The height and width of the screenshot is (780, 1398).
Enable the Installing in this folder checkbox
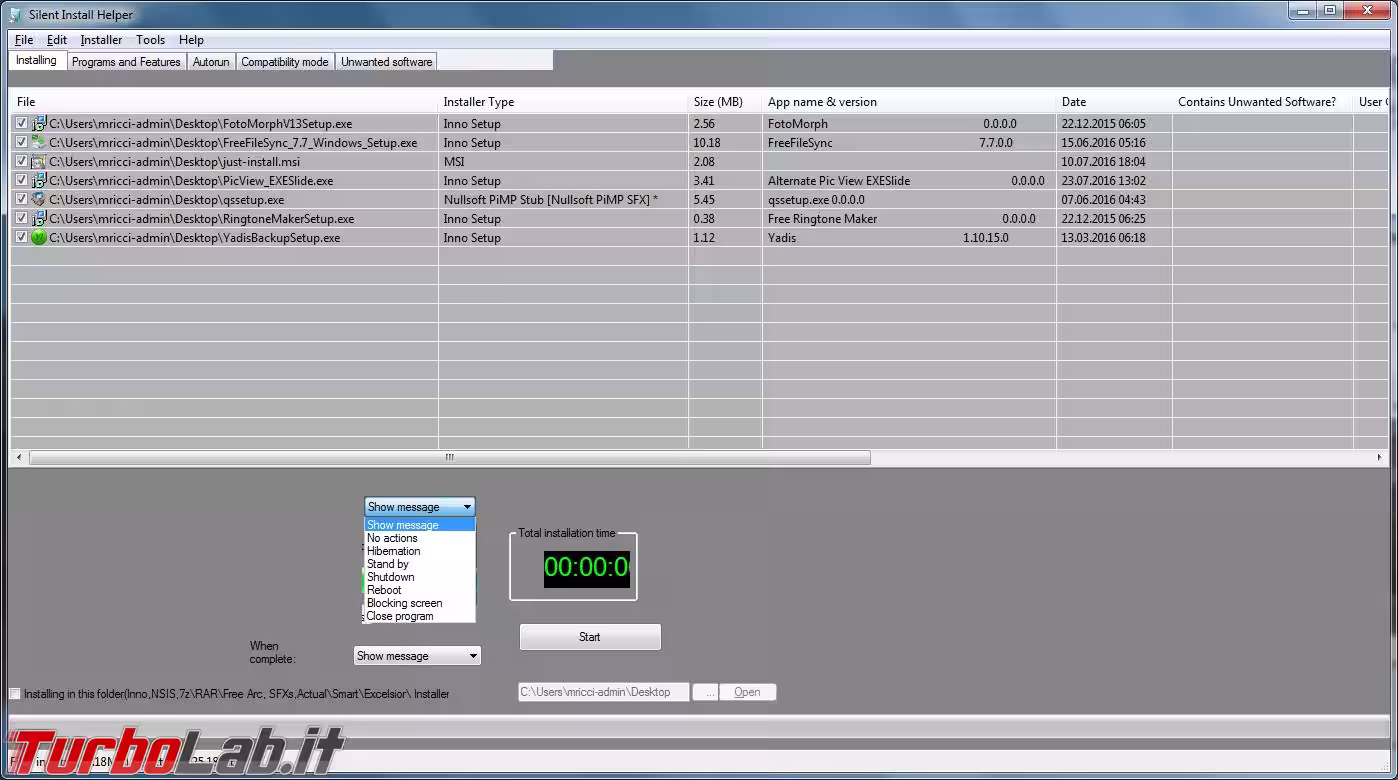[15, 693]
